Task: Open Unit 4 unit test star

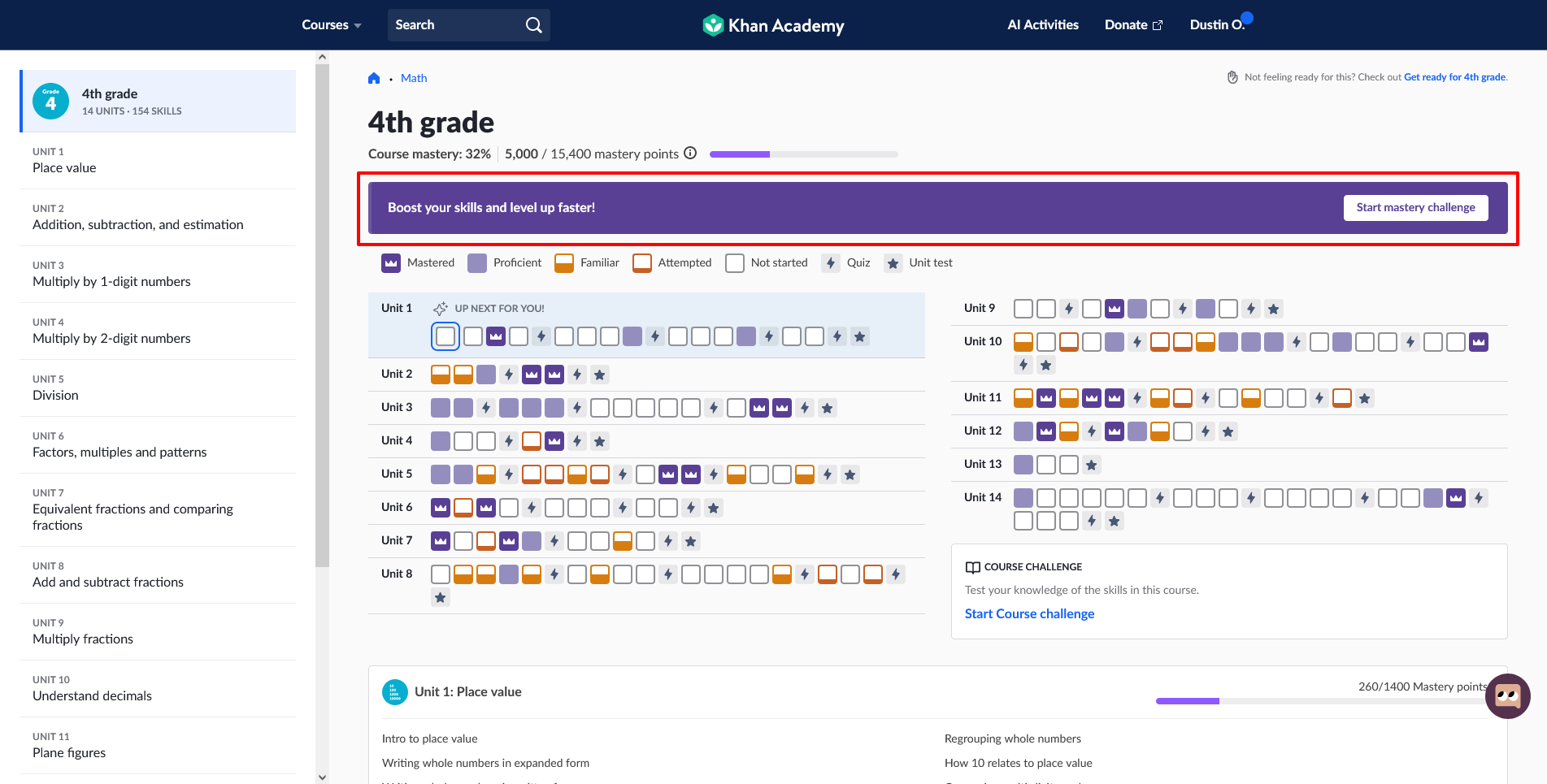Action: coord(599,441)
